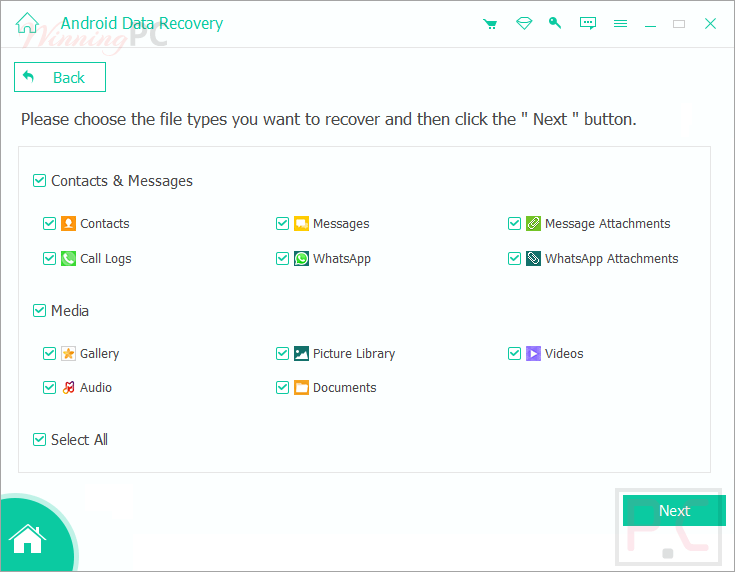
Task: Click the Select All label
Action: [79, 440]
